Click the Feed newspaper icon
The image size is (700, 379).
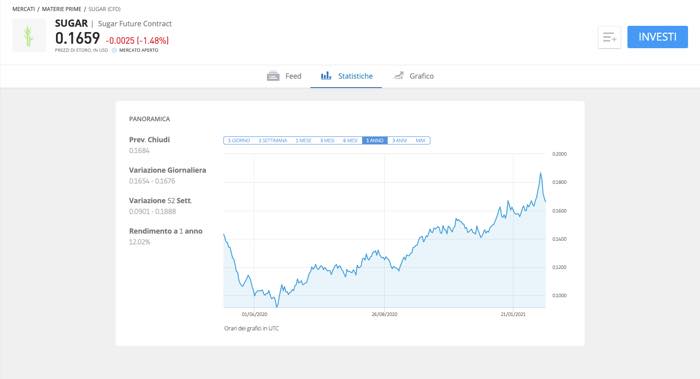click(x=273, y=76)
